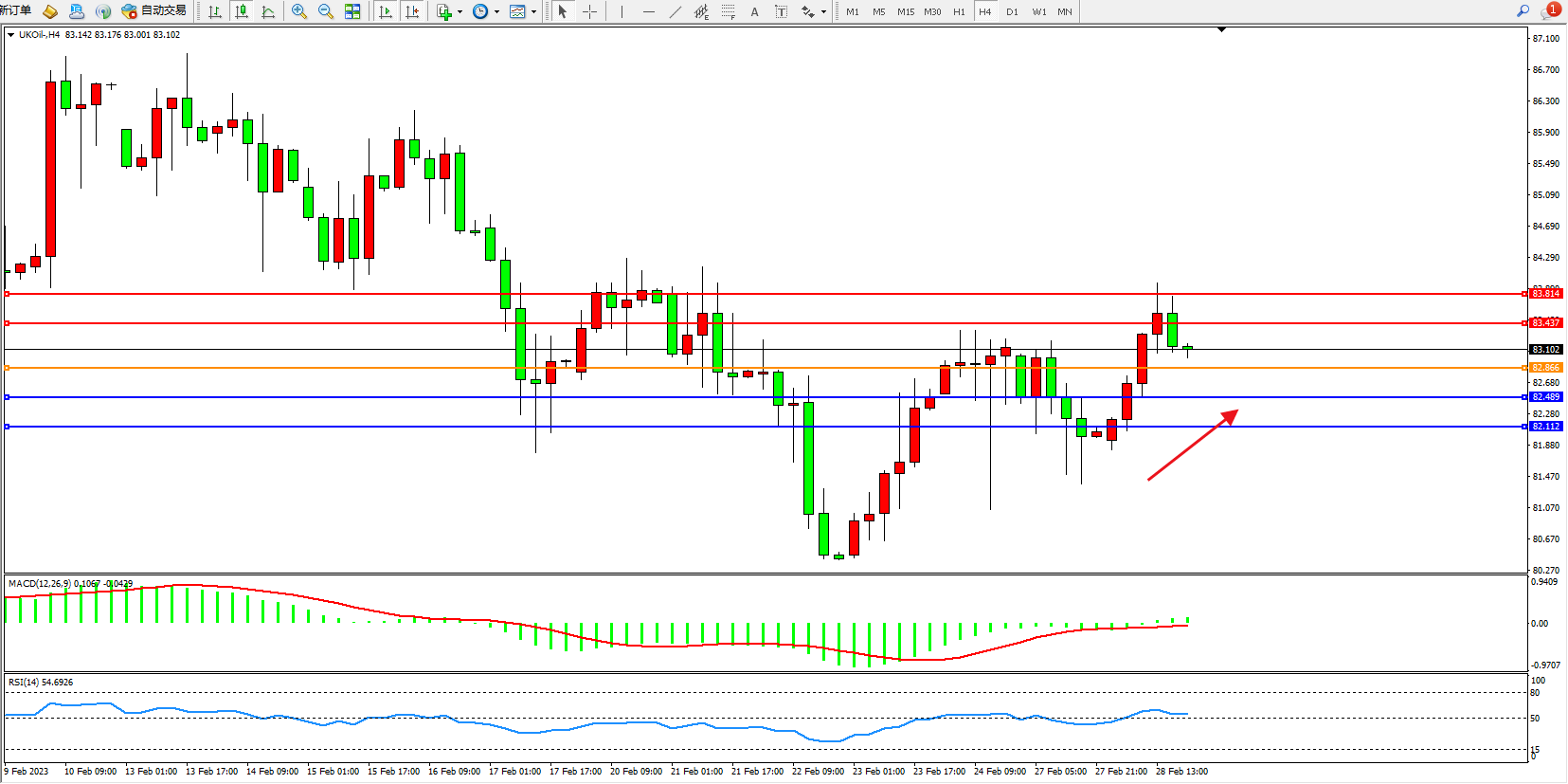This screenshot has width=1568, height=784.
Task: Select the Fibonacci retracement tool
Action: pyautogui.click(x=728, y=11)
